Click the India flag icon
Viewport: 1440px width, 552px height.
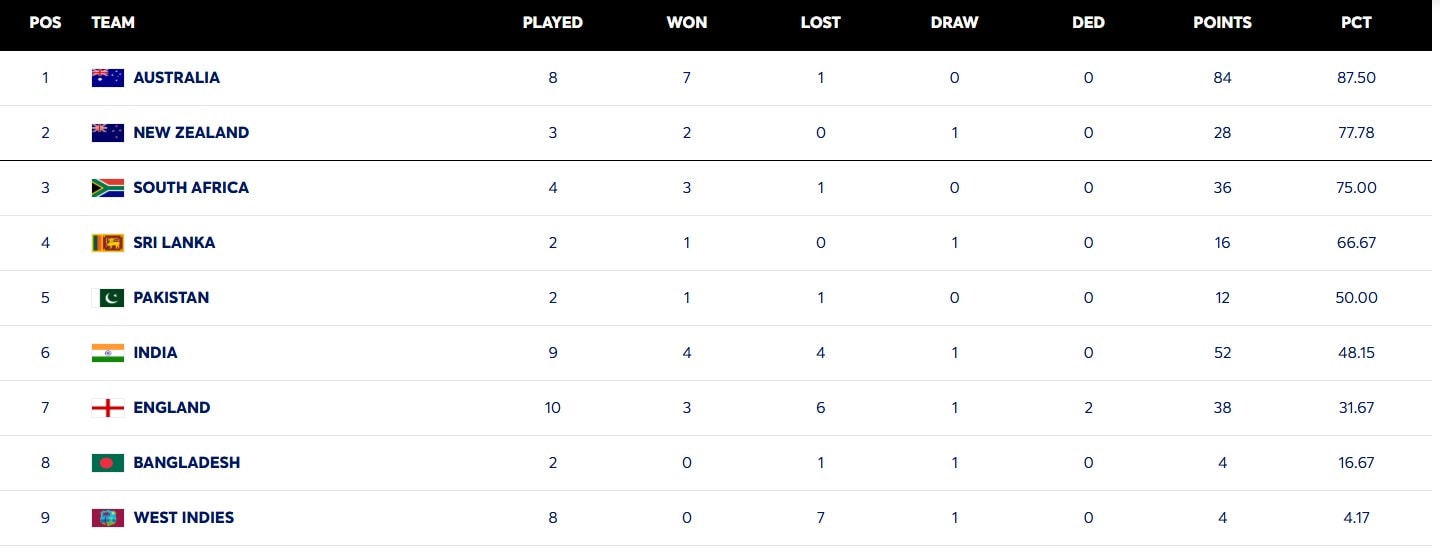click(x=108, y=353)
